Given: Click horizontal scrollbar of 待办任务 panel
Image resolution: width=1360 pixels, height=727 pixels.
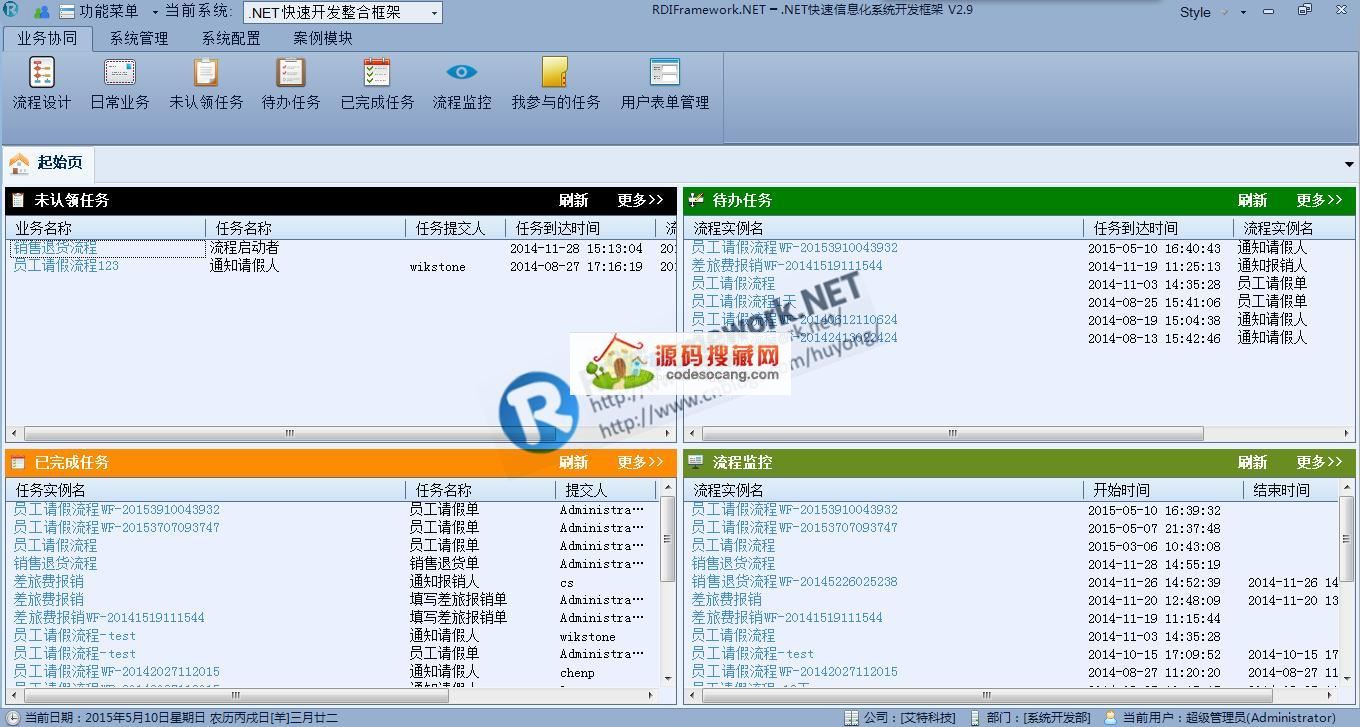Looking at the screenshot, I should tap(952, 434).
